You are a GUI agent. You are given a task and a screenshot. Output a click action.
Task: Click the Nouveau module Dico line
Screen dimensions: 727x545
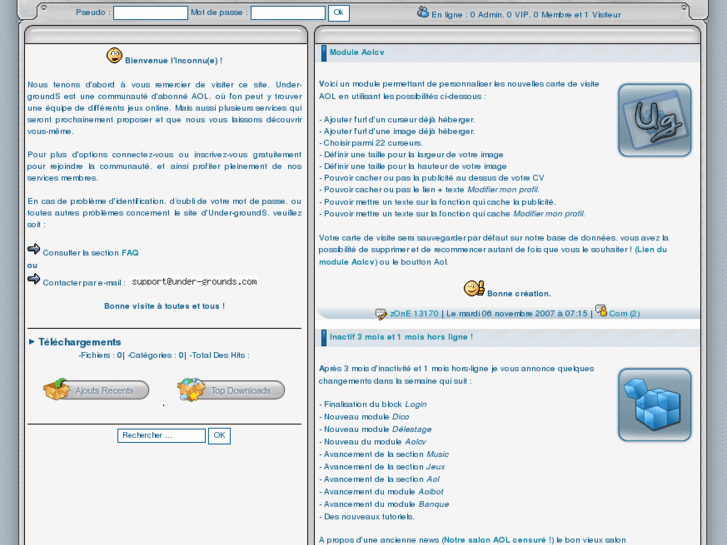(364, 417)
